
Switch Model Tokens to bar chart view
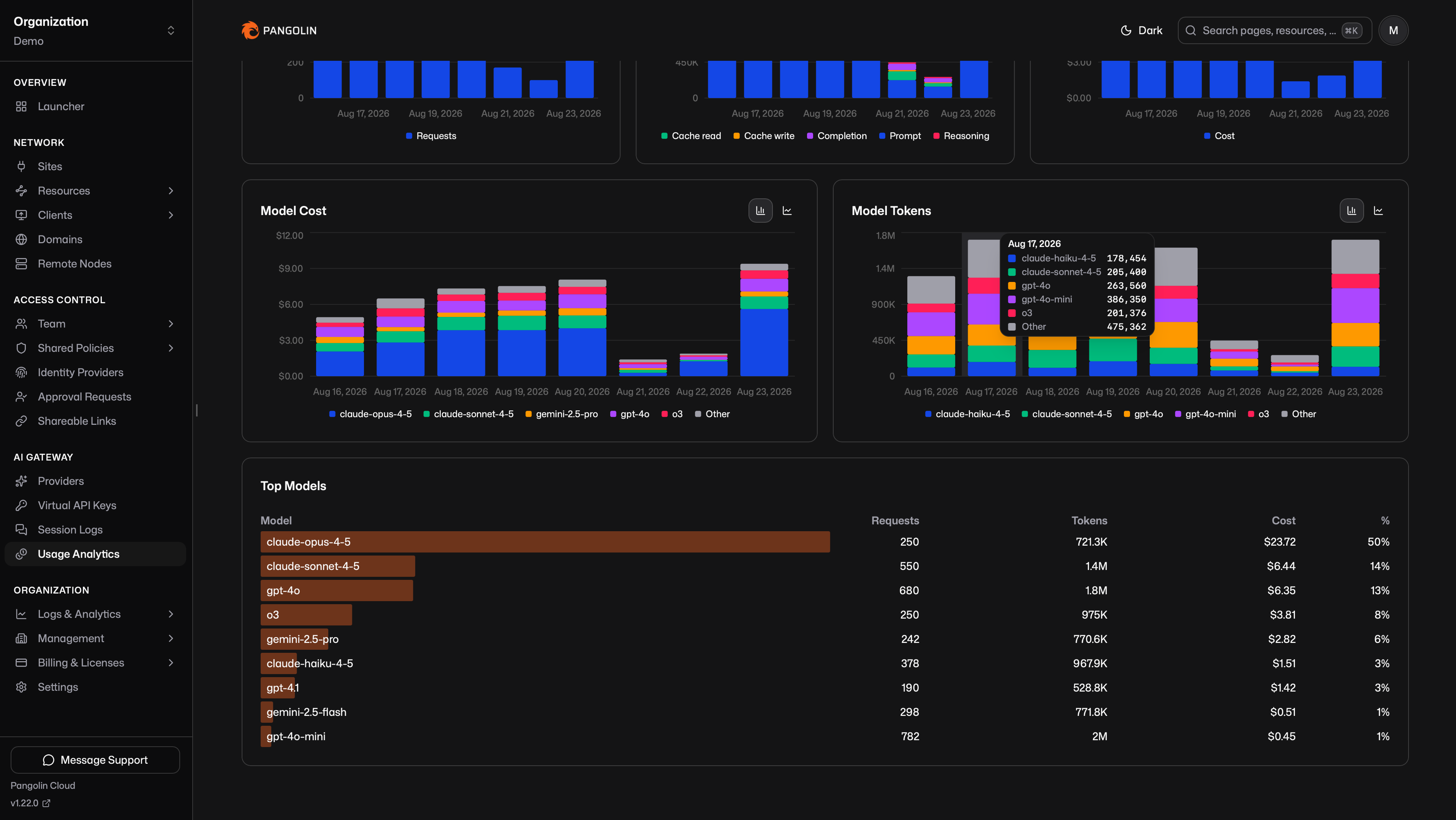point(1352,210)
